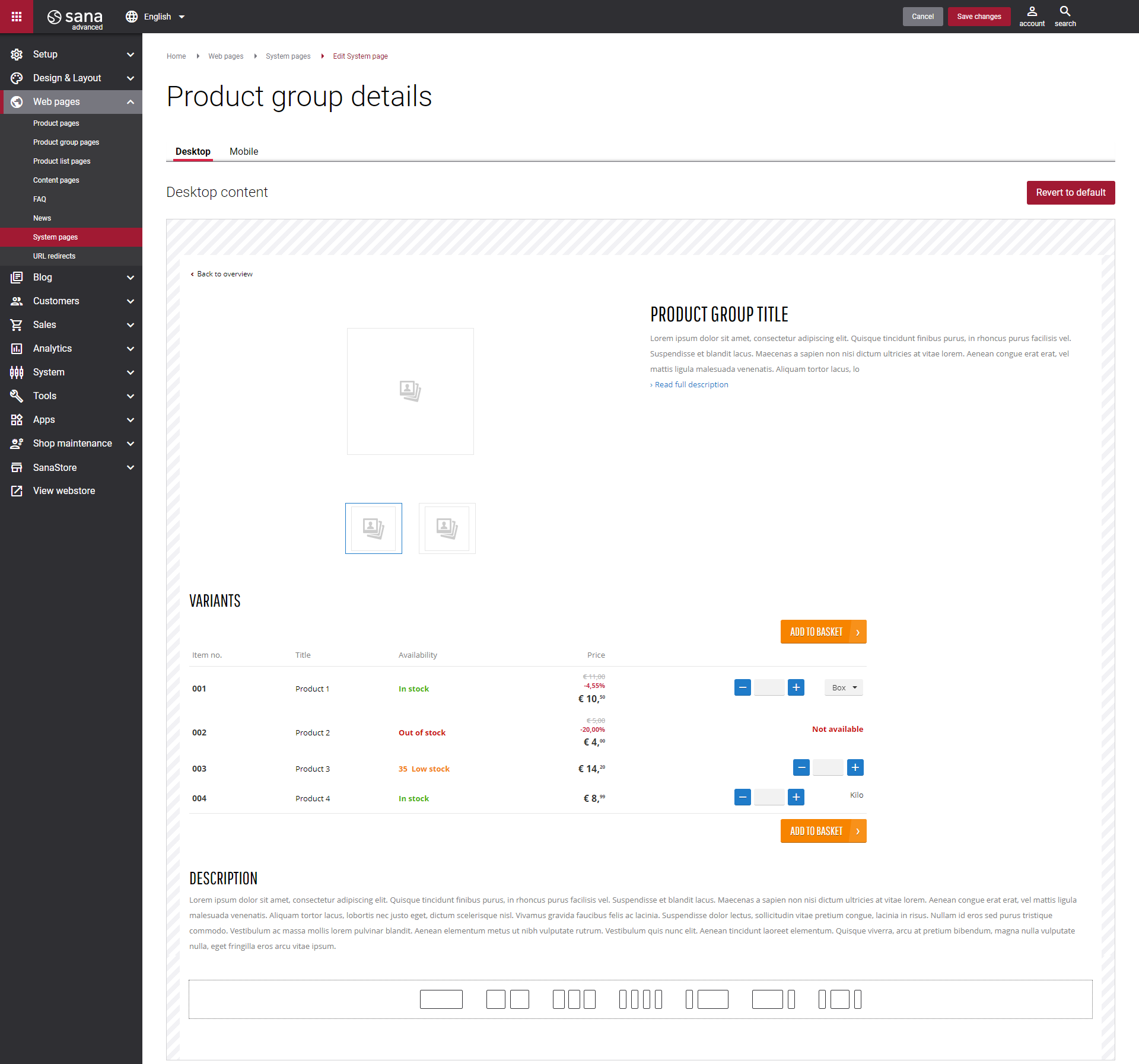Decrease quantity for Product 3
Viewport: 1139px width, 1064px height.
[801, 767]
